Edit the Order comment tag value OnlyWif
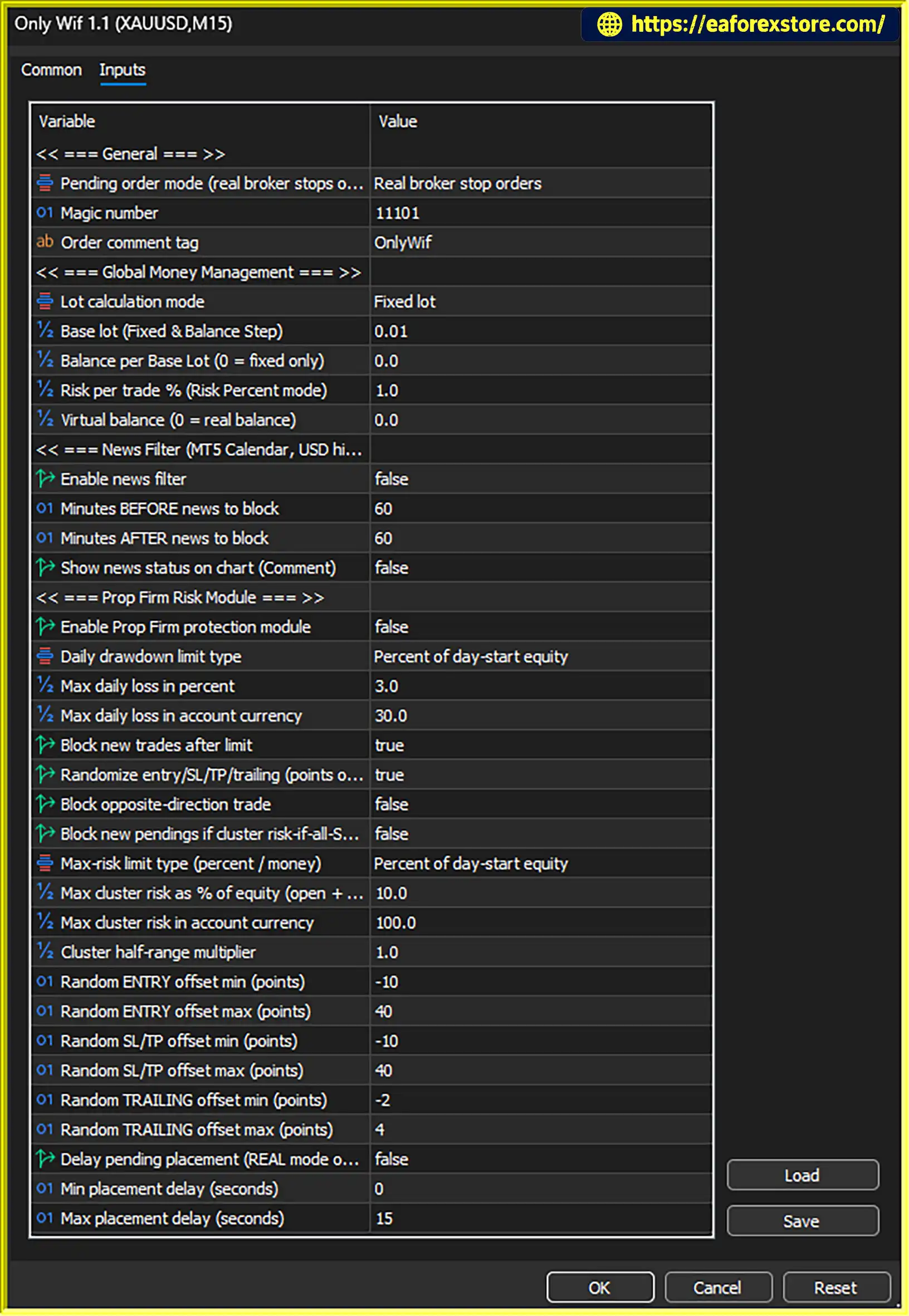The height and width of the screenshot is (1316, 909). pyautogui.click(x=541, y=243)
